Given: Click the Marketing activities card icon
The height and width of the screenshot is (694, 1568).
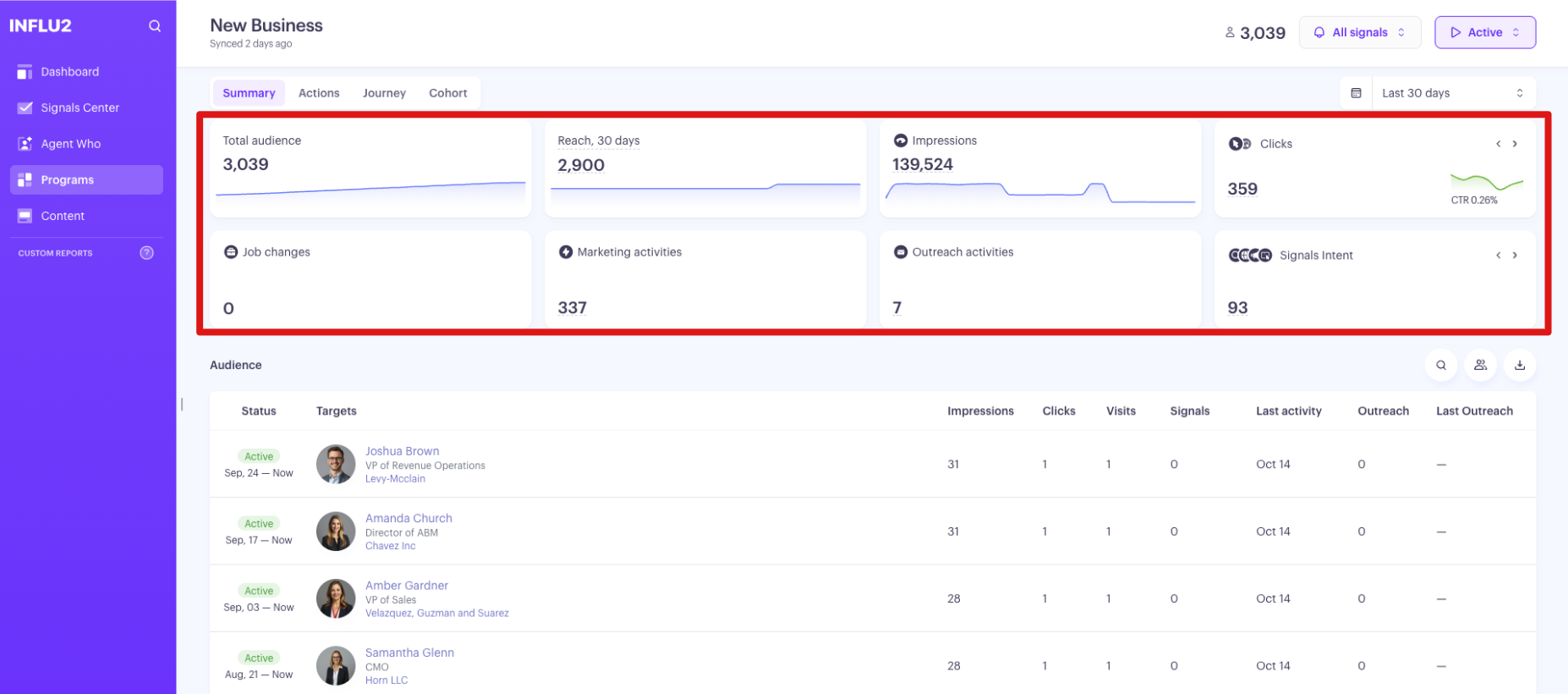Looking at the screenshot, I should 566,252.
